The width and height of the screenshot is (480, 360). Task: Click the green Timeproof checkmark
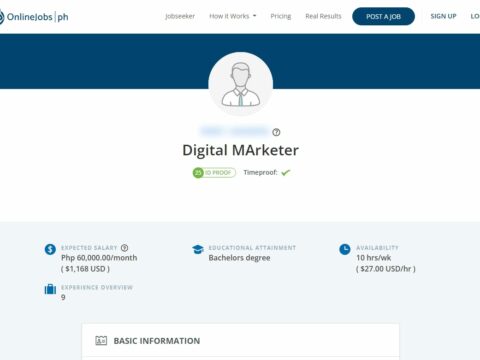point(286,172)
